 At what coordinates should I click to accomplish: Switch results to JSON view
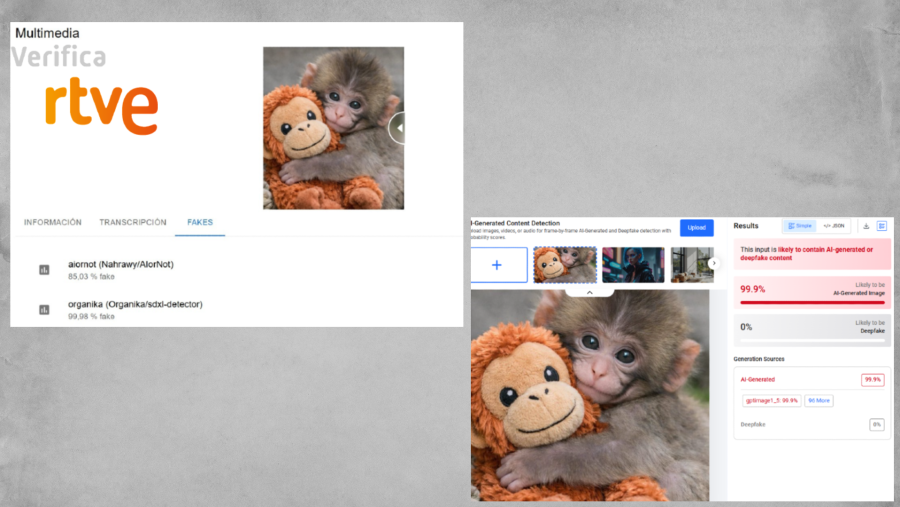point(834,226)
